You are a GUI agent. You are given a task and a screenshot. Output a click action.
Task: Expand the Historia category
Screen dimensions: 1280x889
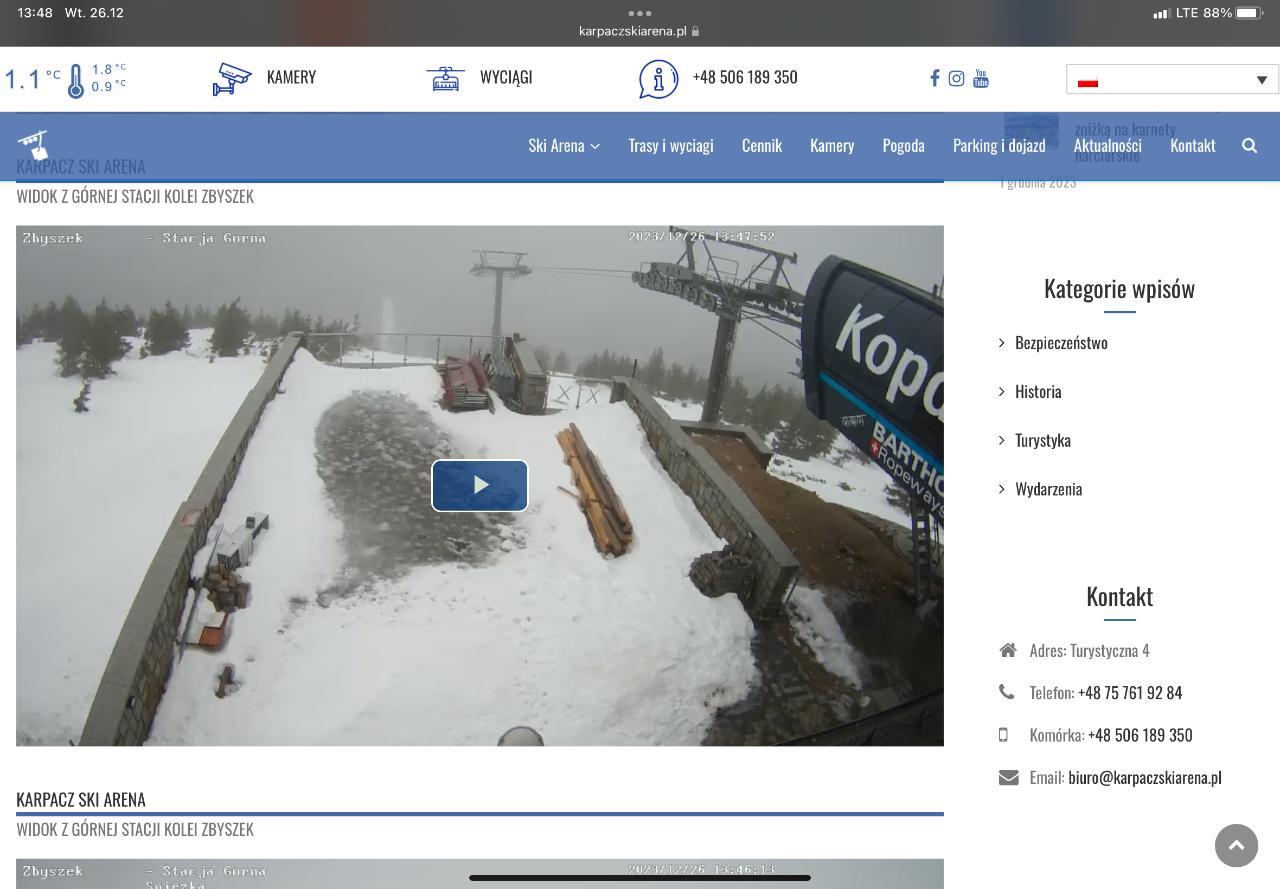point(1038,391)
